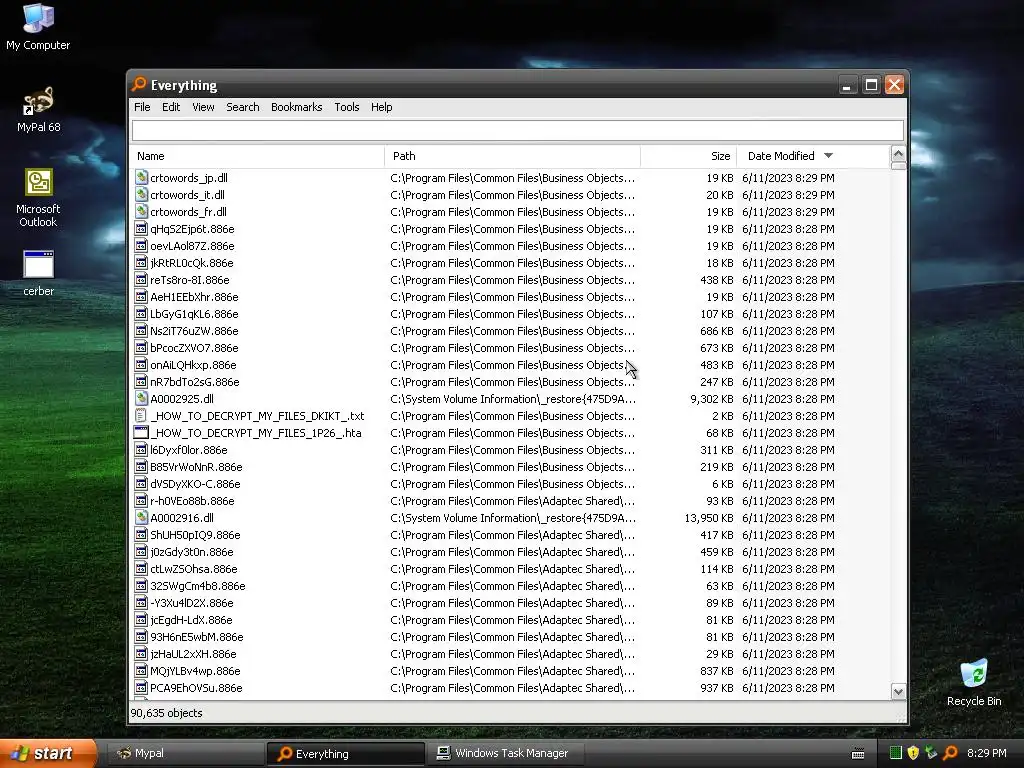Open the My Computer desktop icon

[x=38, y=26]
